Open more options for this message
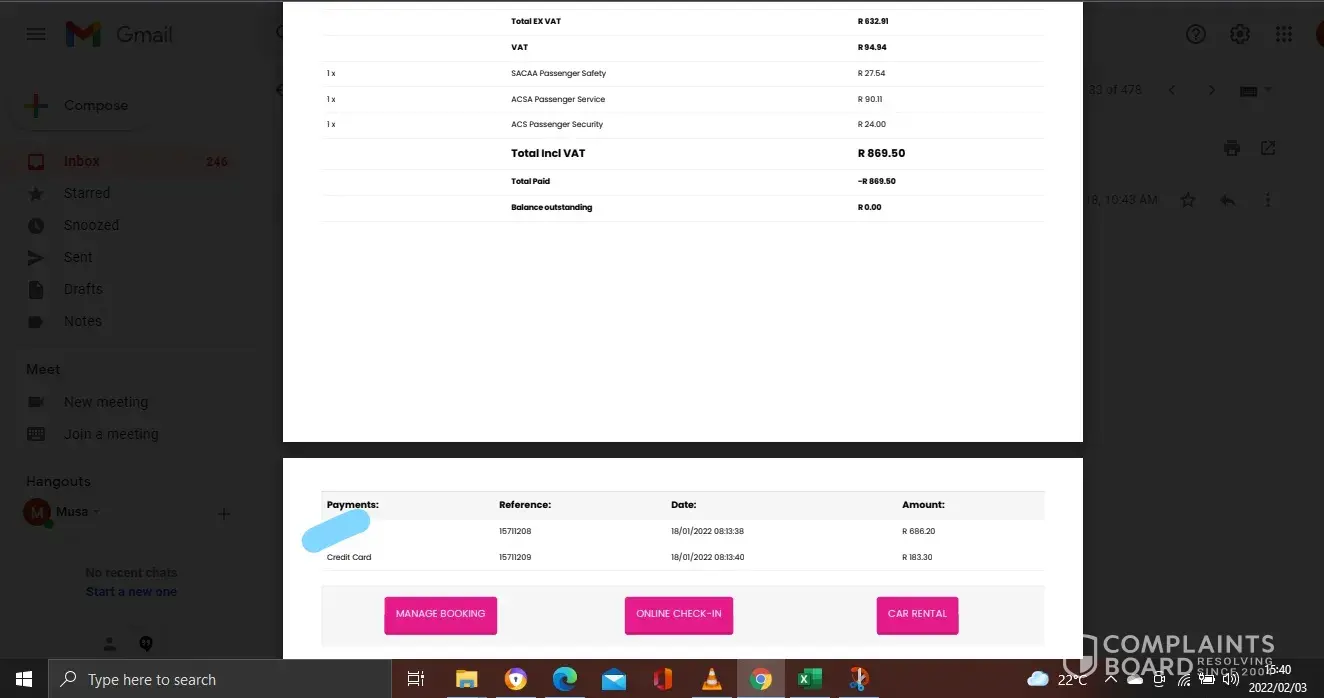This screenshot has height=698, width=1324. pos(1268,200)
